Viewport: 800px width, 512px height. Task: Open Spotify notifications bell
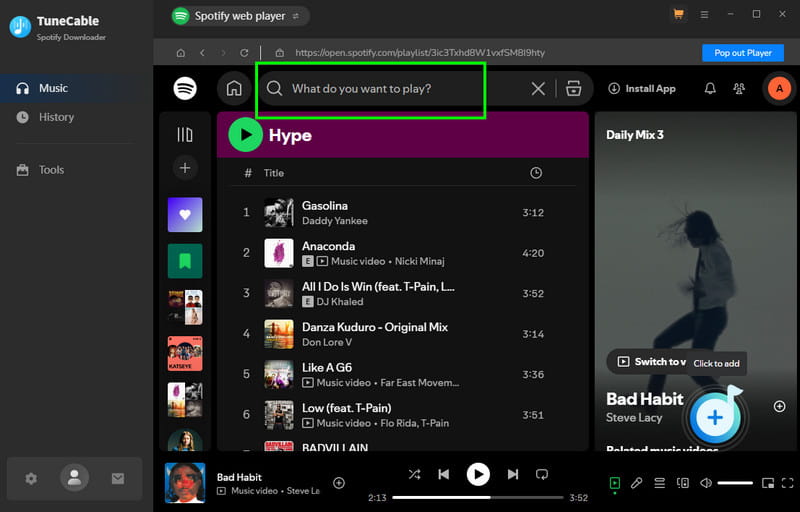coord(710,88)
